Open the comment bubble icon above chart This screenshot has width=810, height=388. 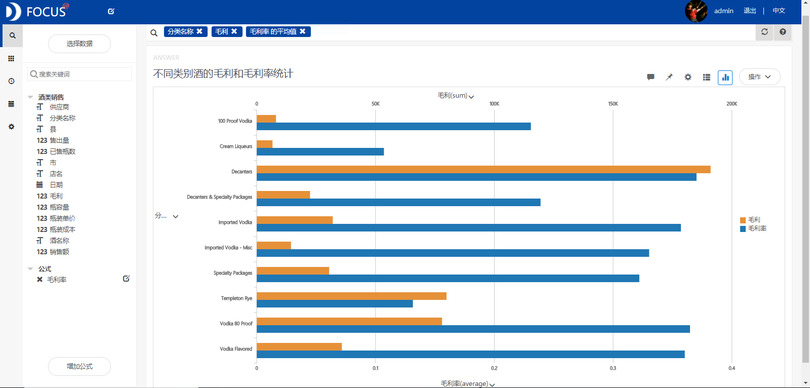click(x=650, y=77)
